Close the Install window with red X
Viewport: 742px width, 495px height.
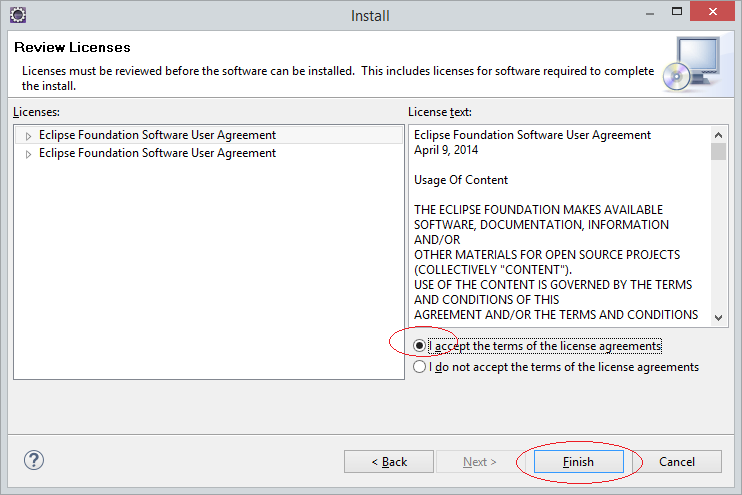[x=712, y=11]
